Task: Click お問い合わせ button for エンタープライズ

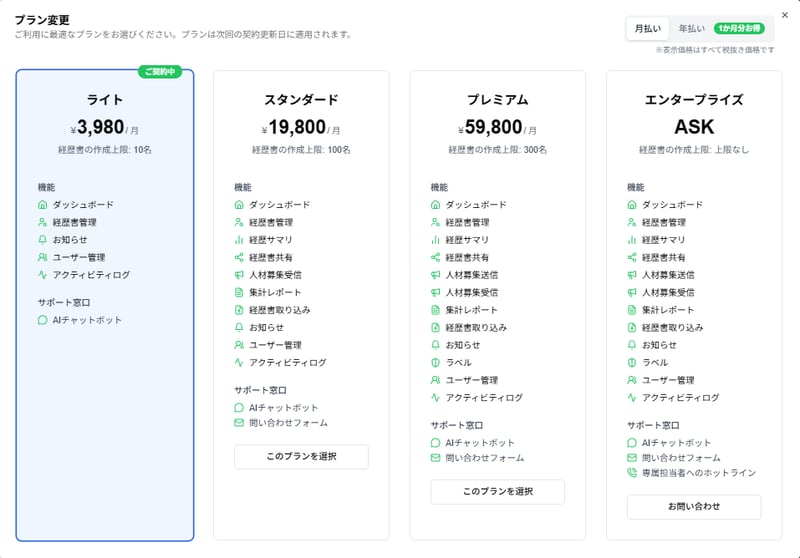Action: coord(694,506)
